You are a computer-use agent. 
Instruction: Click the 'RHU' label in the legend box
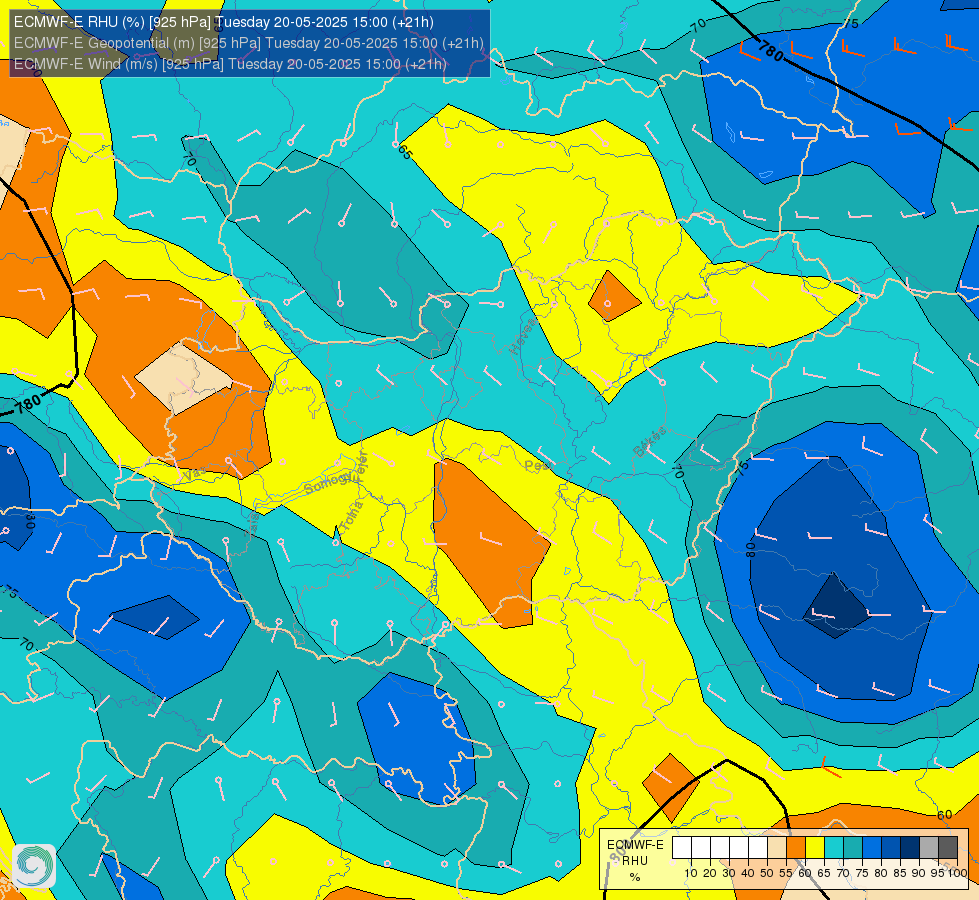pos(635,861)
